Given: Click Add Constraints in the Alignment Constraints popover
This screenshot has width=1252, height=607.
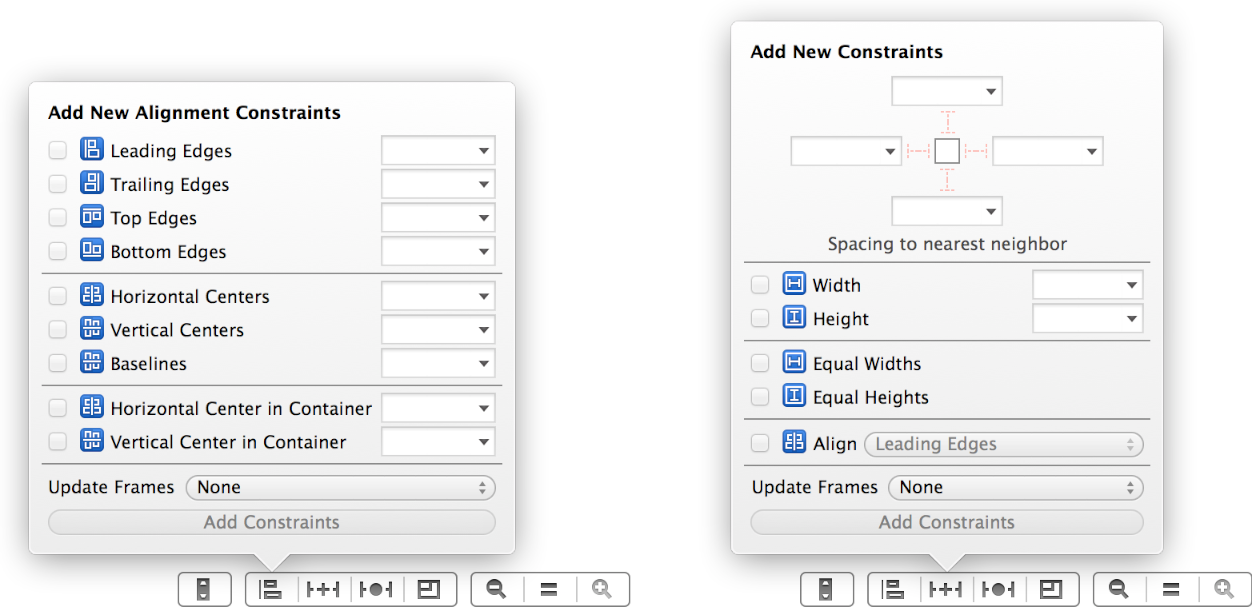Looking at the screenshot, I should [271, 522].
